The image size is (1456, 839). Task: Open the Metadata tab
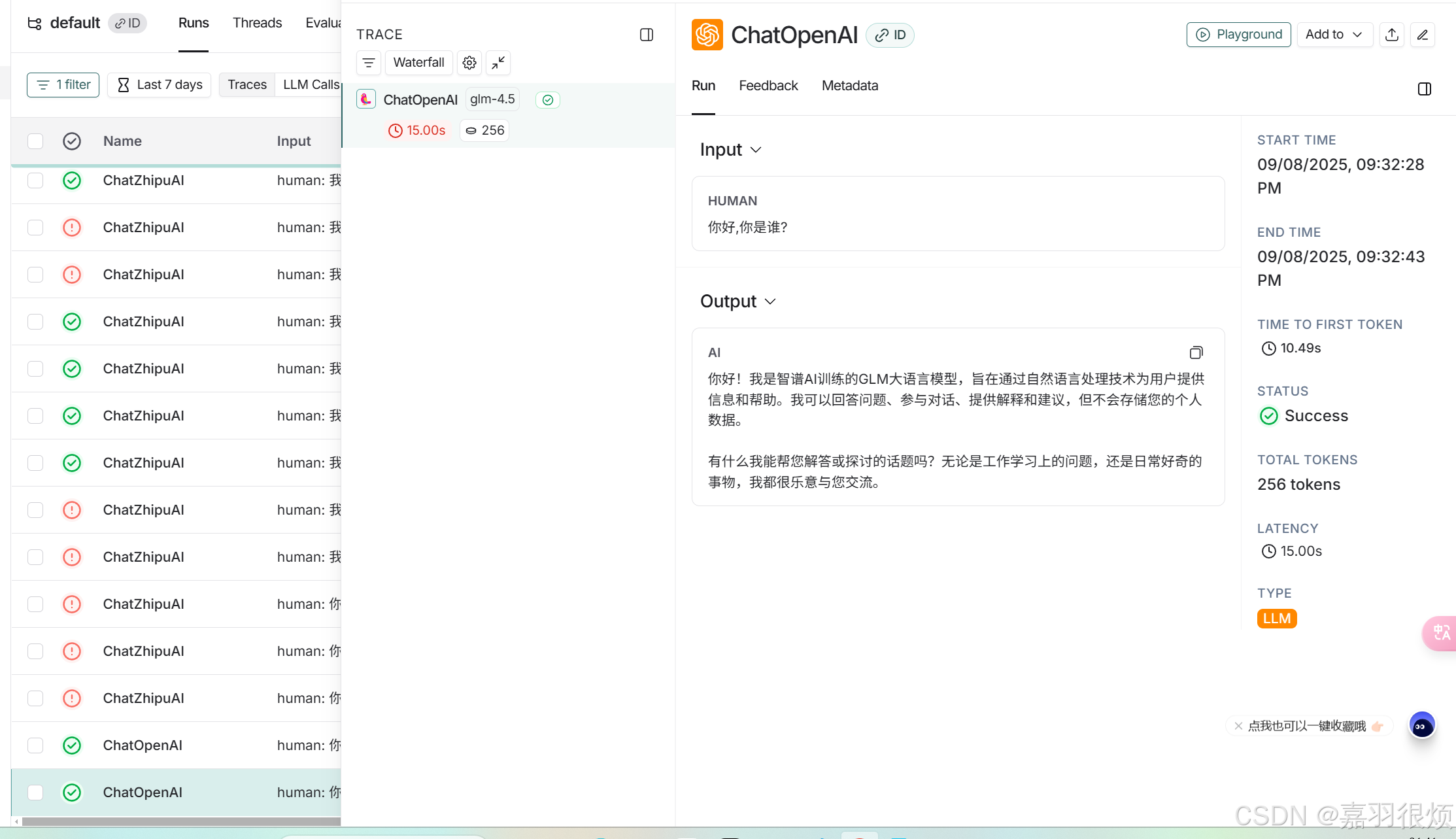pos(850,86)
